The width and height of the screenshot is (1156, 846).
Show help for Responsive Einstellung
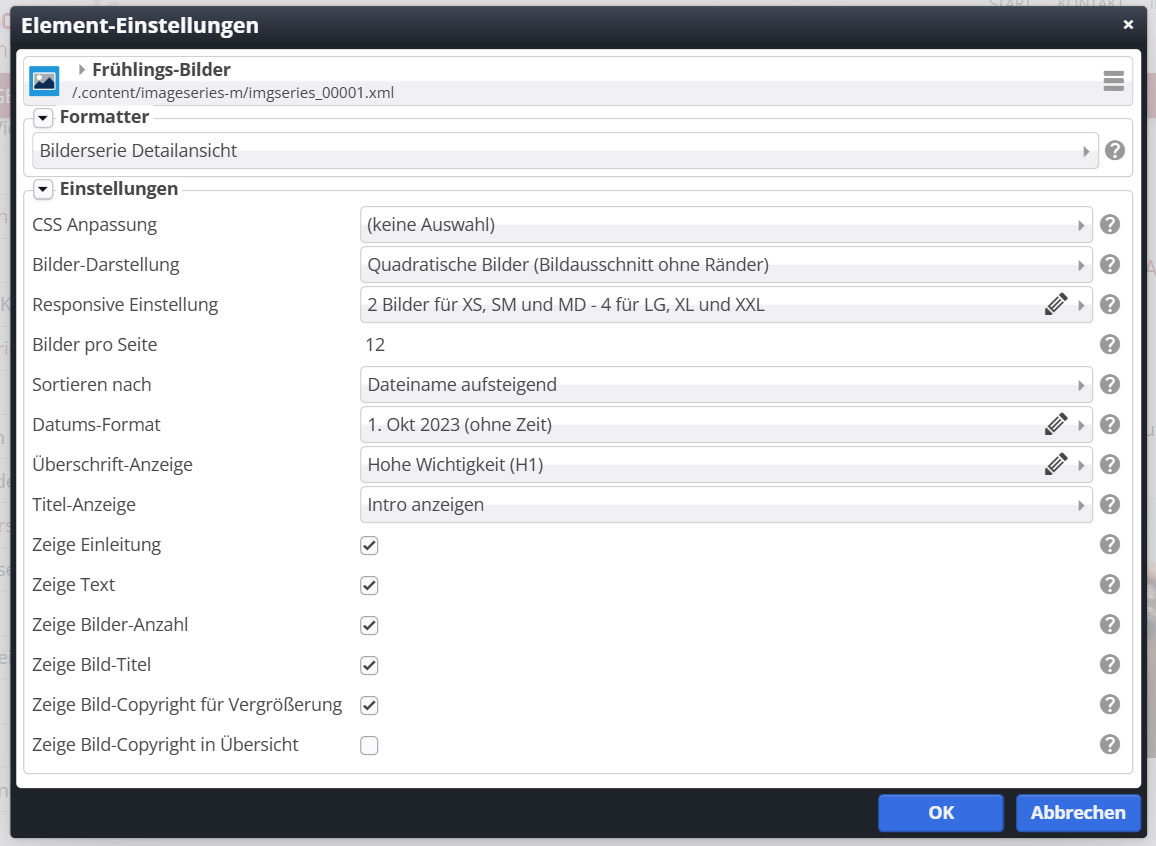[x=1110, y=304]
